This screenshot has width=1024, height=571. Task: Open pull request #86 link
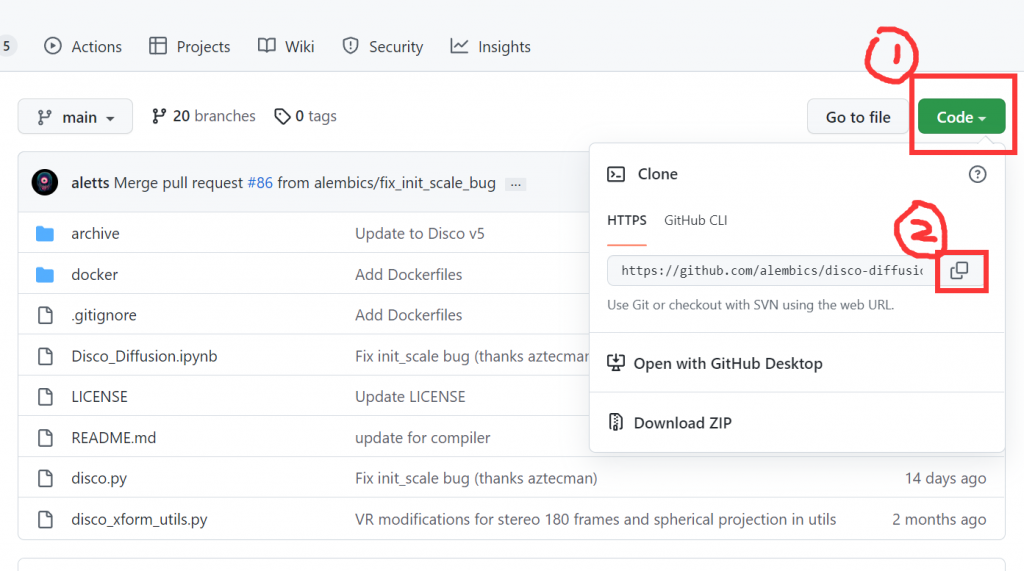pos(259,183)
